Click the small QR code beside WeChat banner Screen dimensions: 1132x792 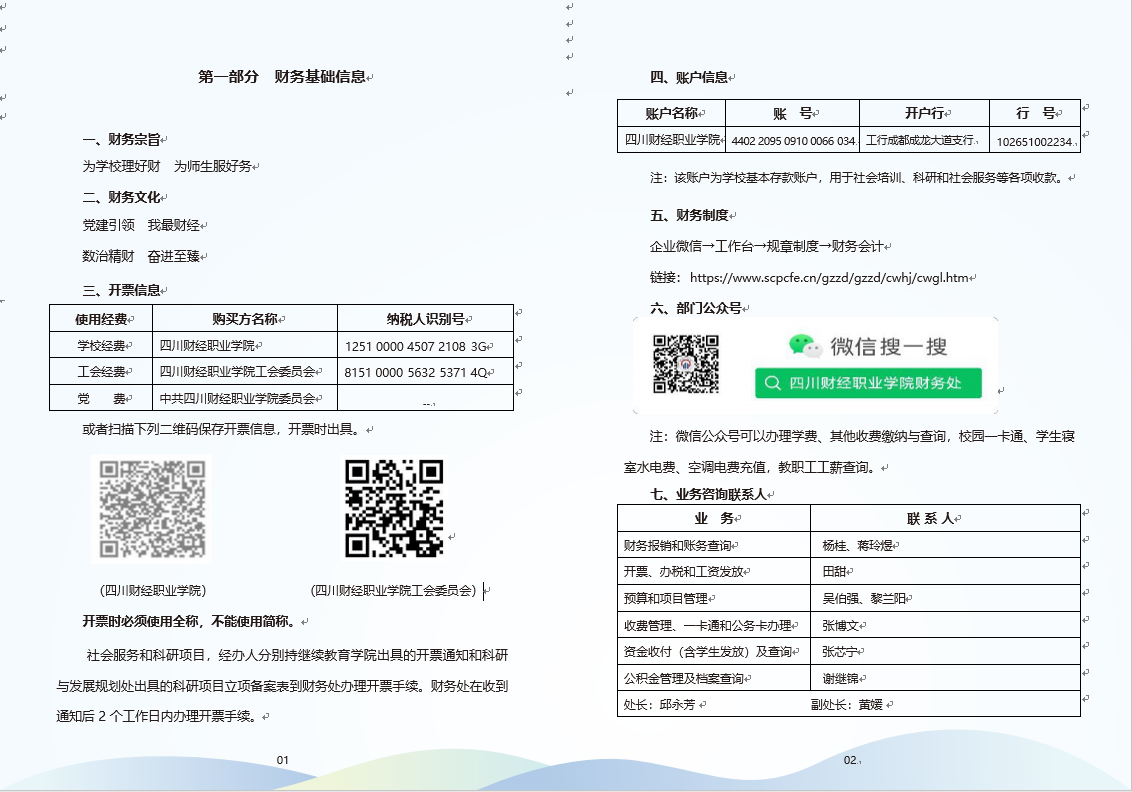click(x=686, y=364)
